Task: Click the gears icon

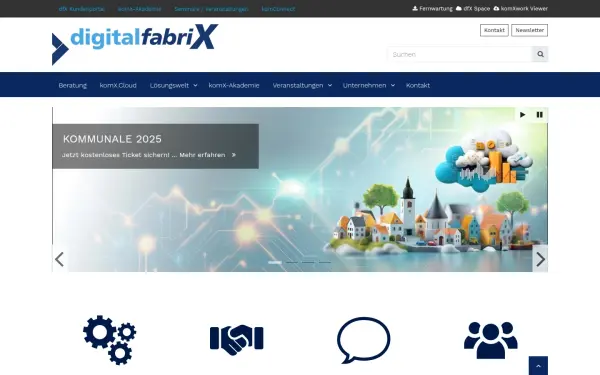Action: click(x=109, y=340)
